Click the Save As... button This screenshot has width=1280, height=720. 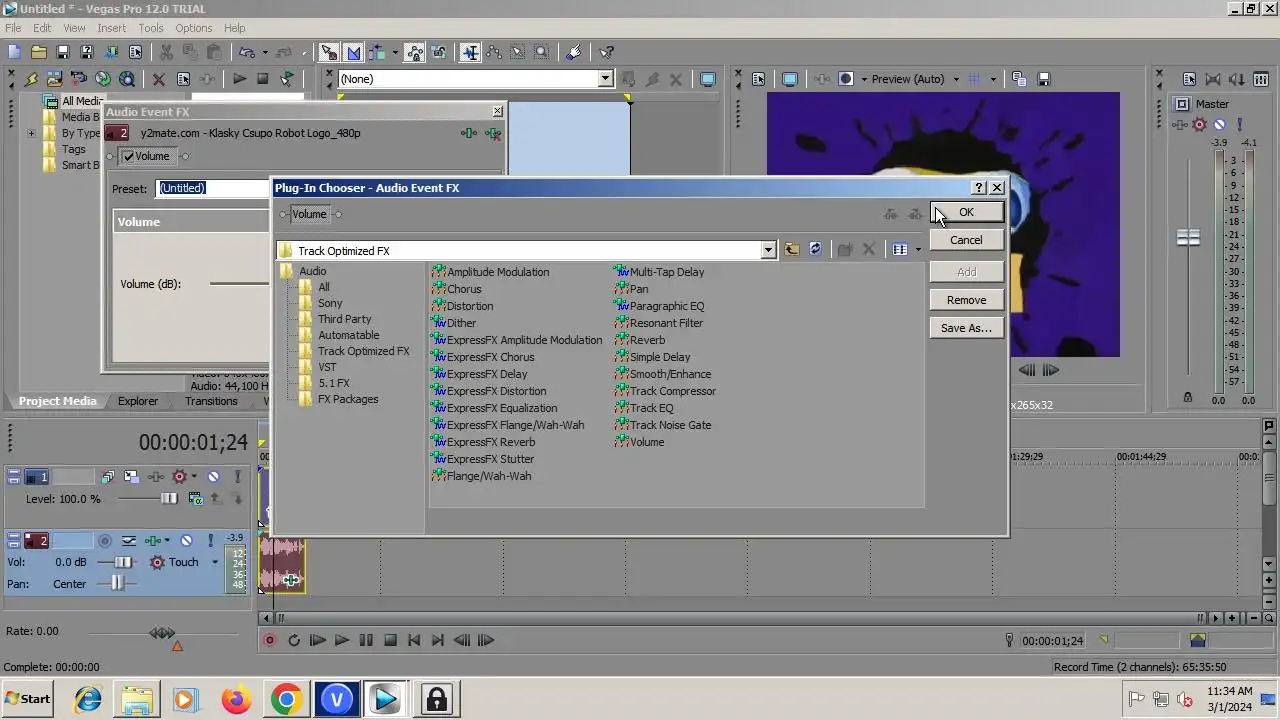coord(966,328)
